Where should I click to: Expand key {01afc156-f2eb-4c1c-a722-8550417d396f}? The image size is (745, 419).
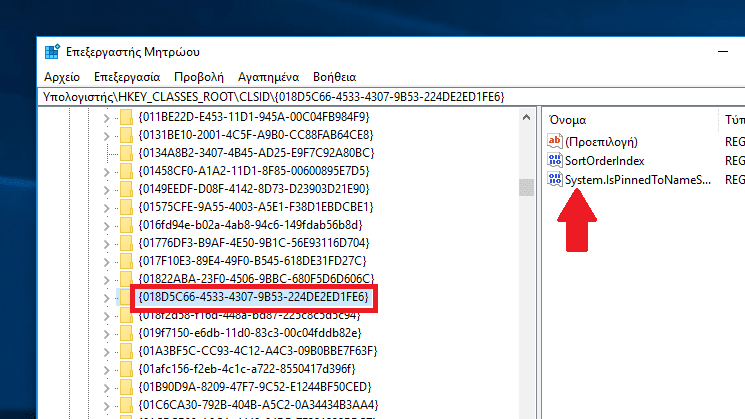tap(106, 370)
